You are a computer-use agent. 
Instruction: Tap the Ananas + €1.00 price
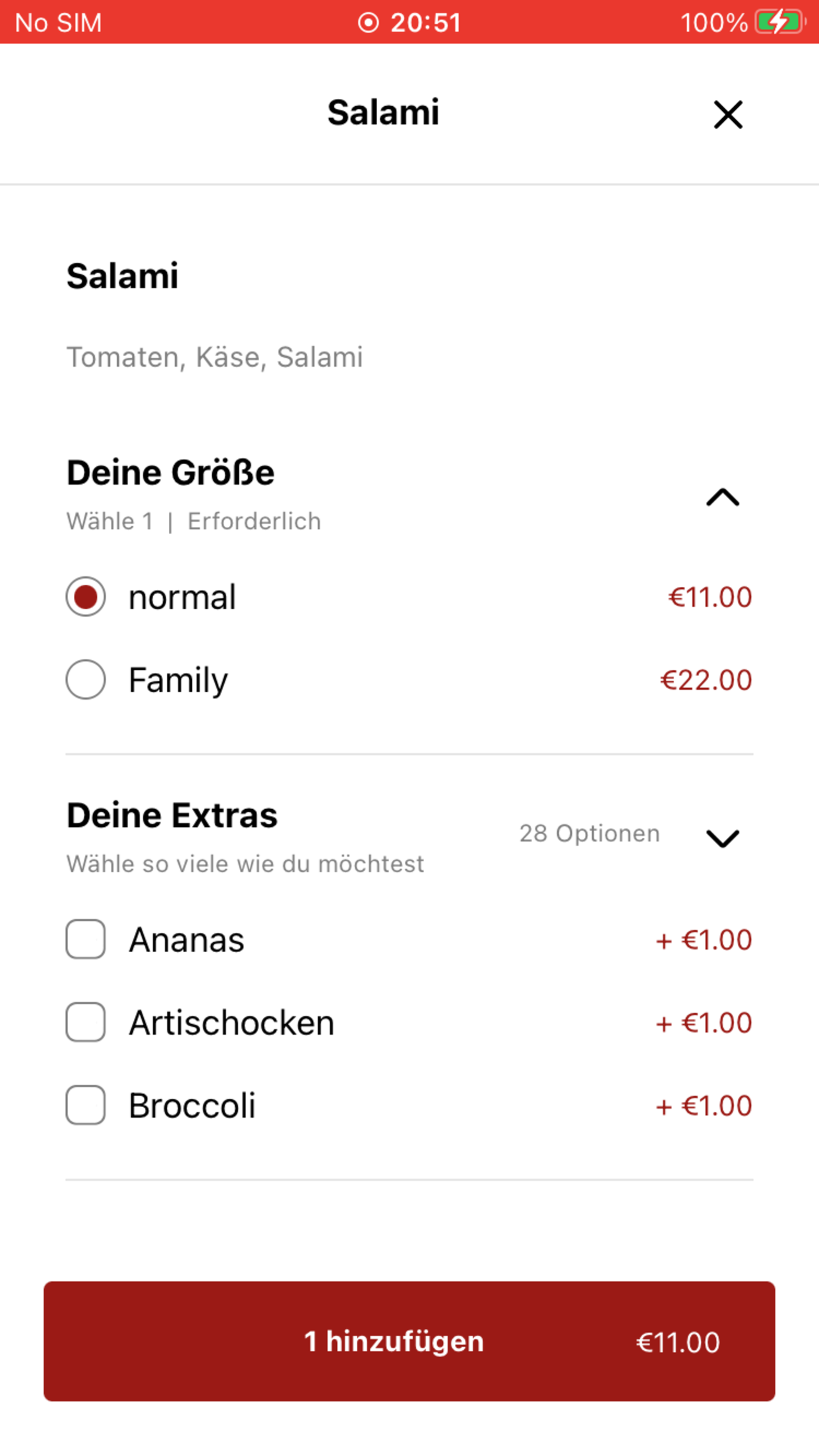coord(703,940)
